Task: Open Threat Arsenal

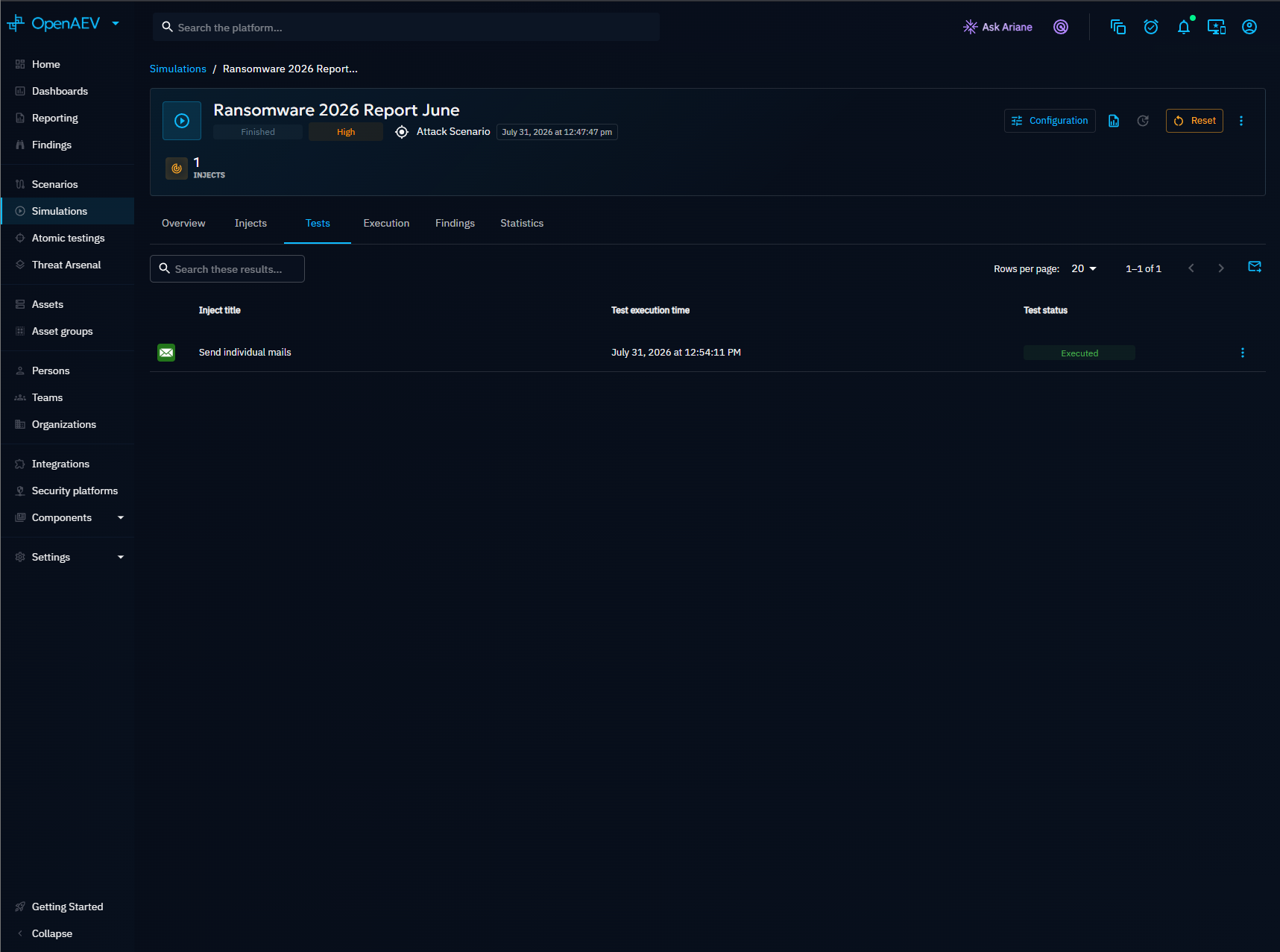Action: tap(68, 265)
